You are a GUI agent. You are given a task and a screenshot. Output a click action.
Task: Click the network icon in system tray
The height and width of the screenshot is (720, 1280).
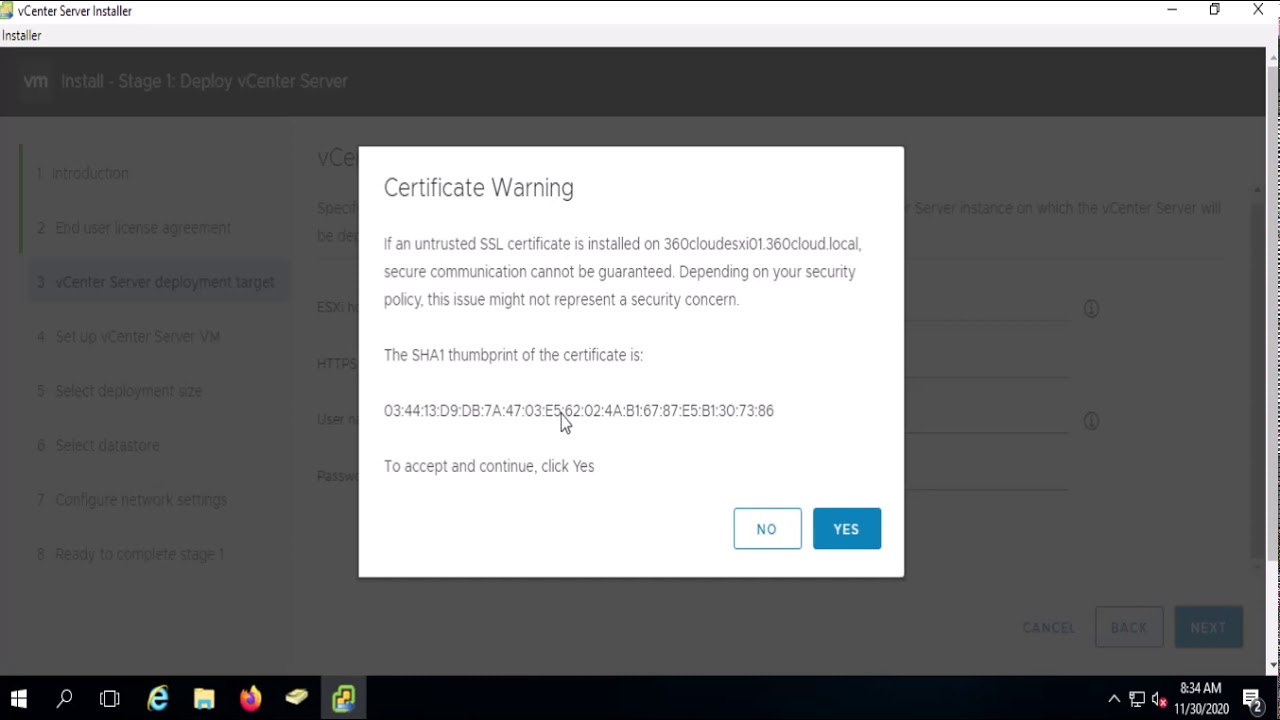click(1137, 699)
